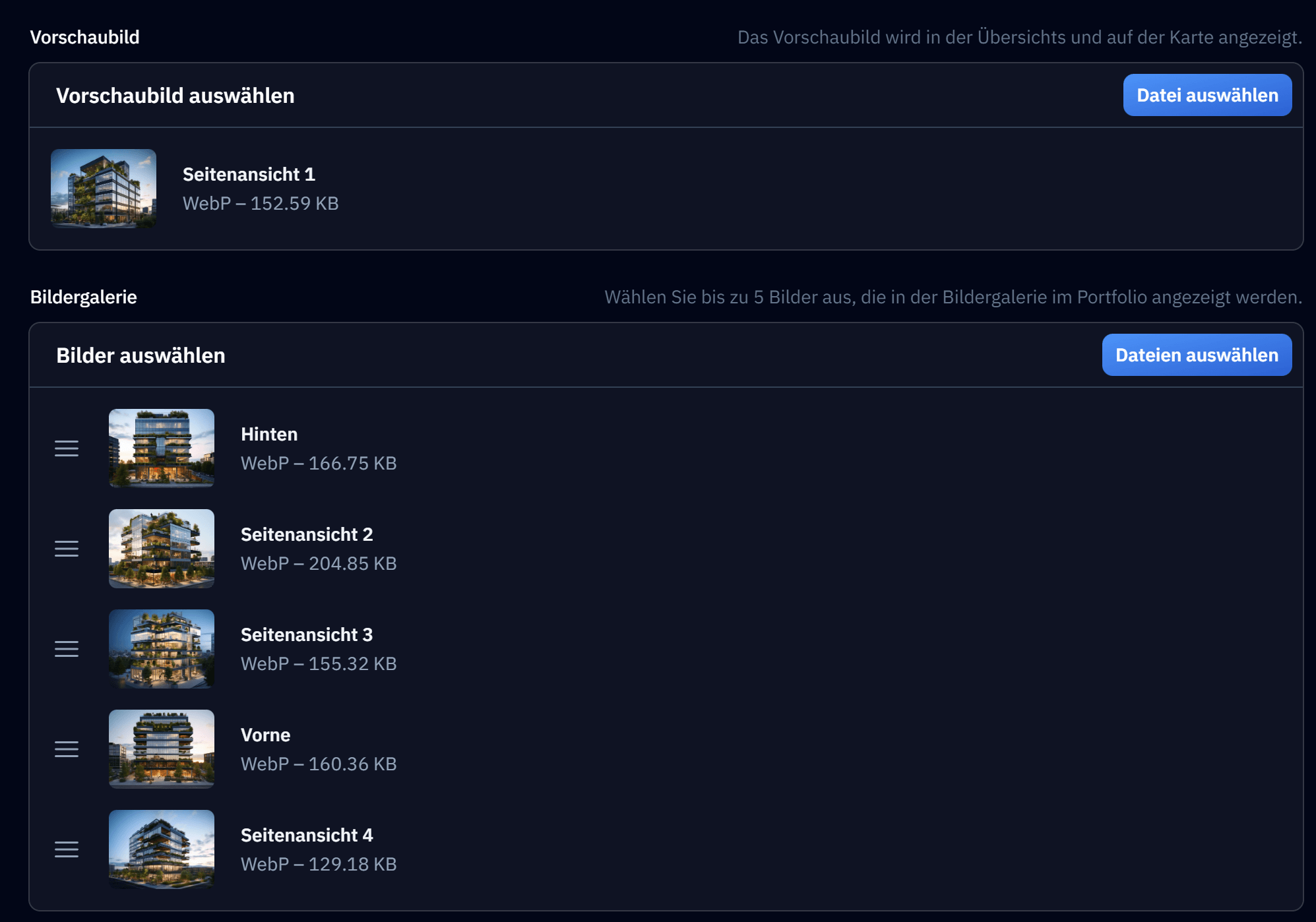Click the Hinten file name
Image resolution: width=1316 pixels, height=922 pixels.
click(x=269, y=434)
